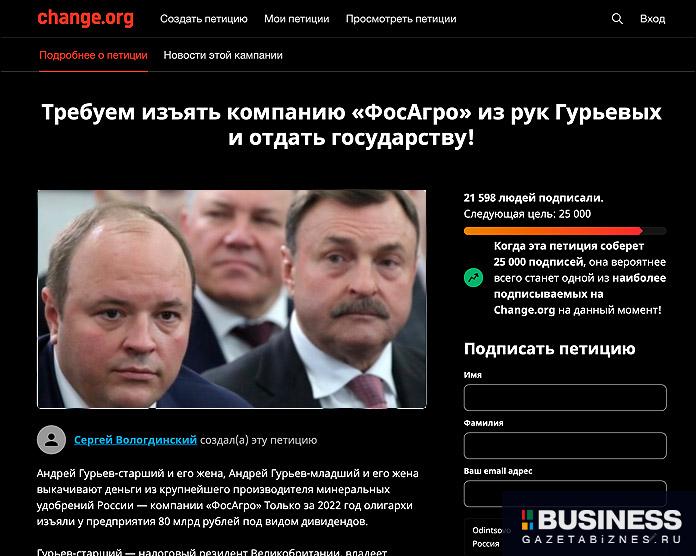Click the petition title heading
Screen dimensions: 696x556
[x=352, y=125]
